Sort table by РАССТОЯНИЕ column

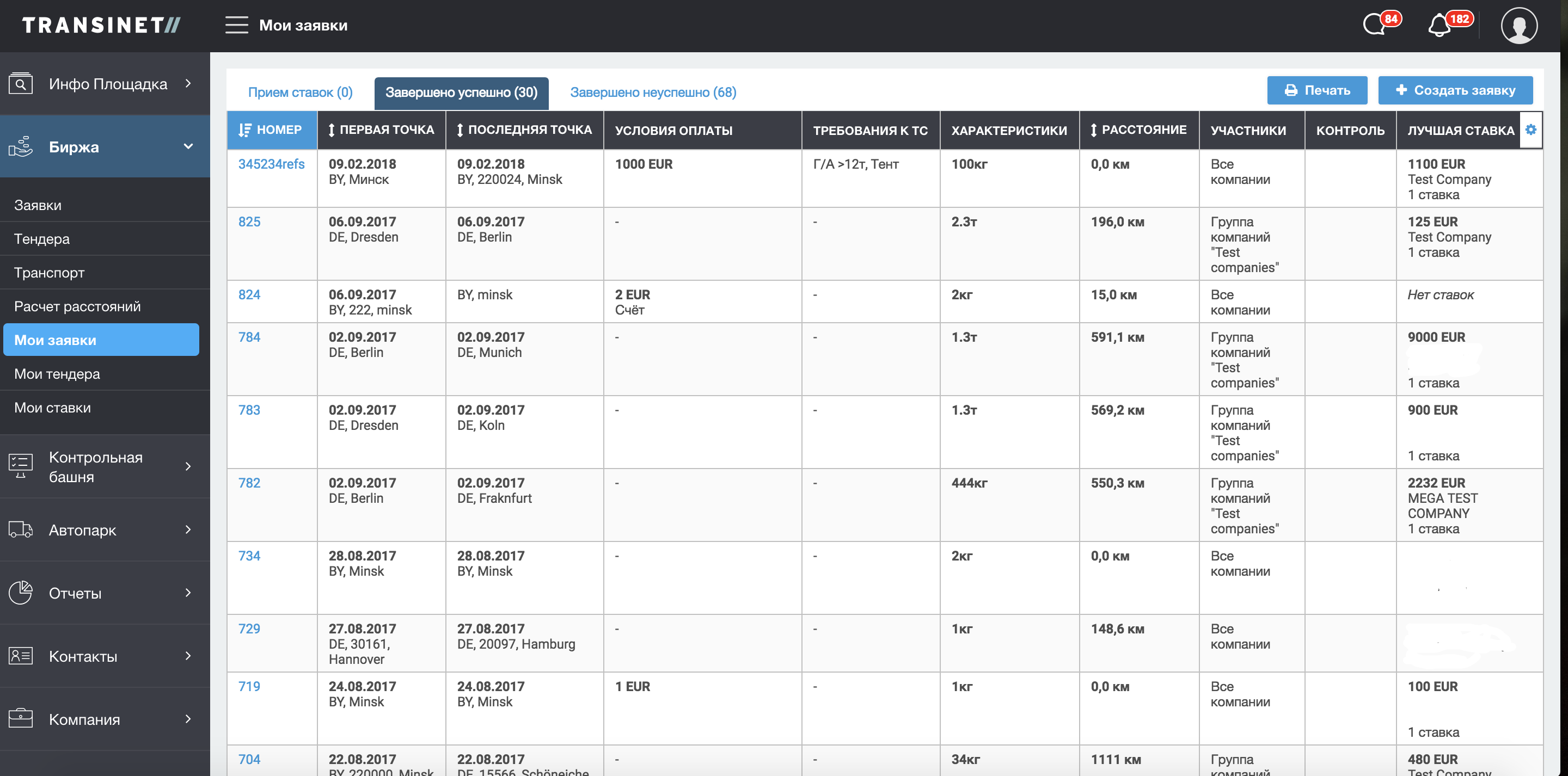point(1138,130)
